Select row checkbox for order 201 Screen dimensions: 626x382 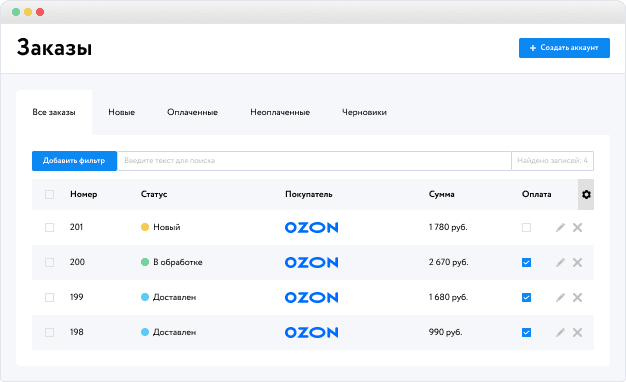coord(50,228)
